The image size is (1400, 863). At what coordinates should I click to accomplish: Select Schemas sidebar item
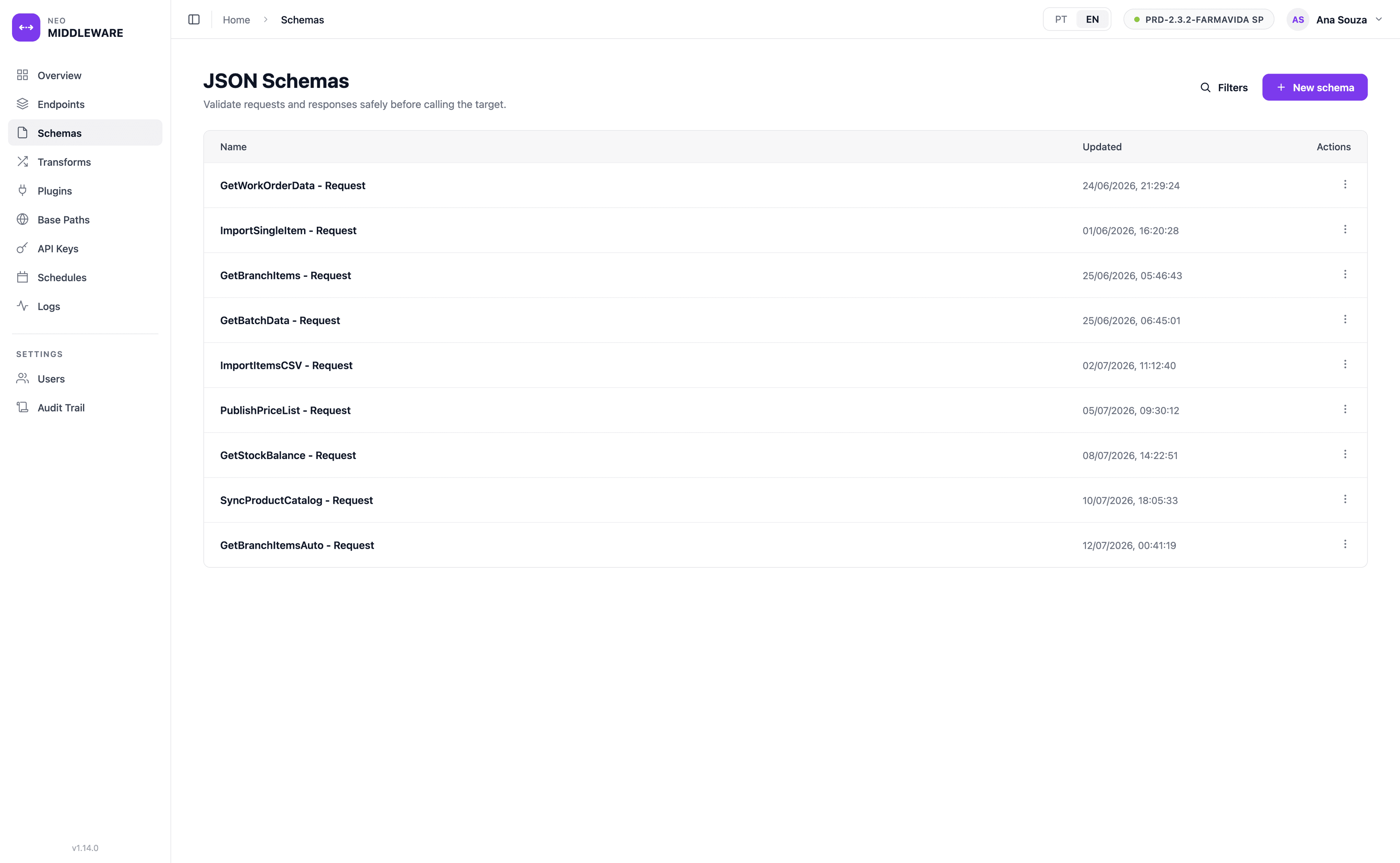85,133
